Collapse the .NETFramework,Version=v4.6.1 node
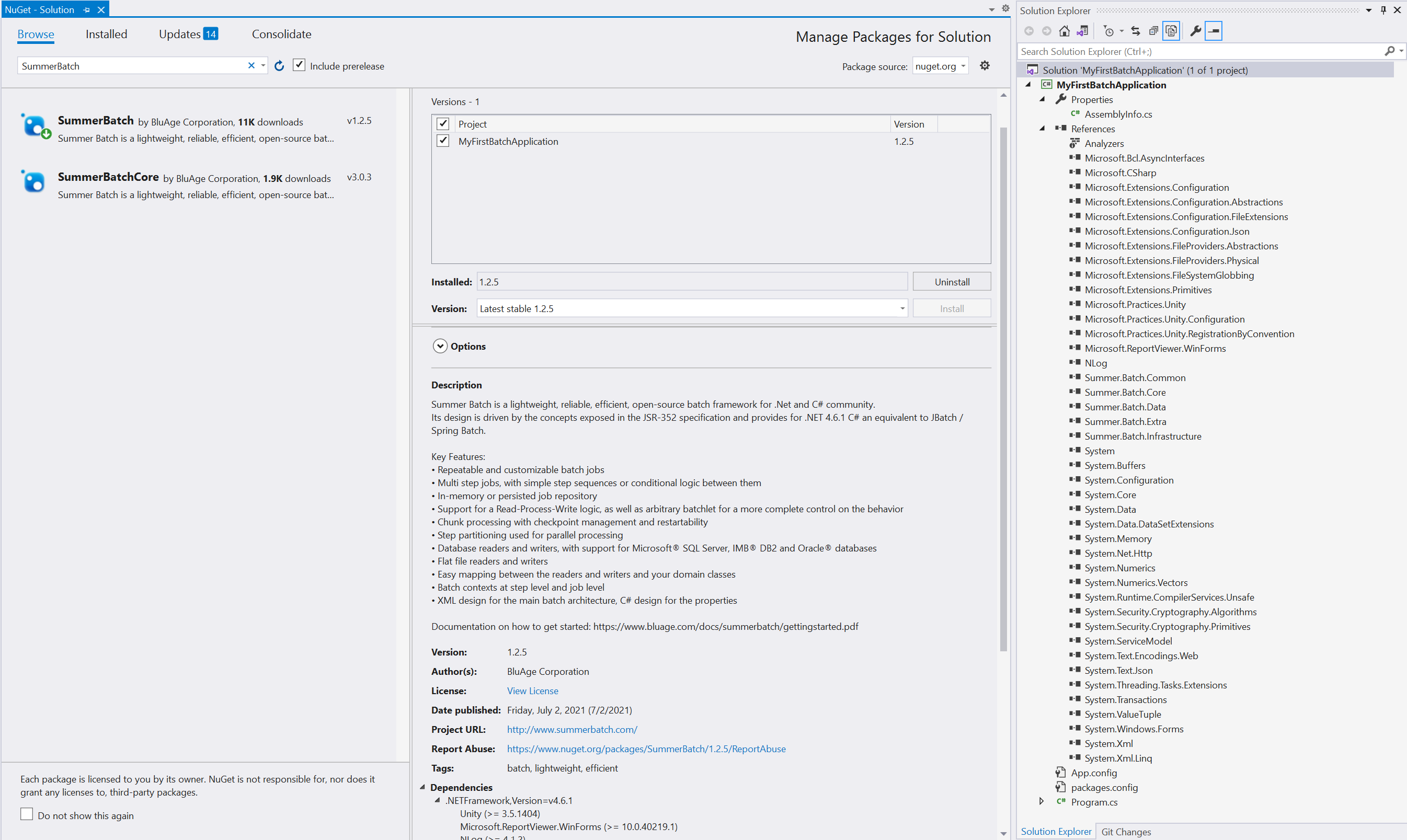Image resolution: width=1407 pixels, height=840 pixels. pos(438,800)
